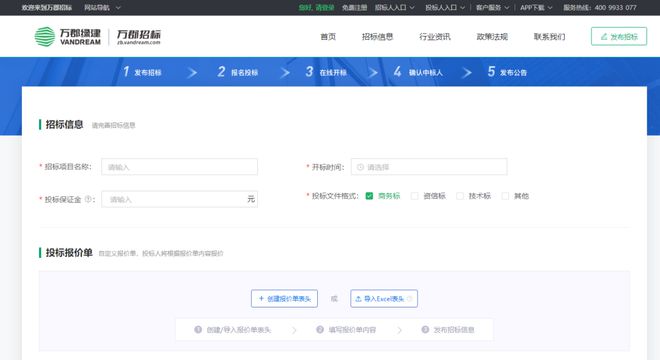Click the 欢迎来到万郡招标 welcome text

click(x=47, y=8)
